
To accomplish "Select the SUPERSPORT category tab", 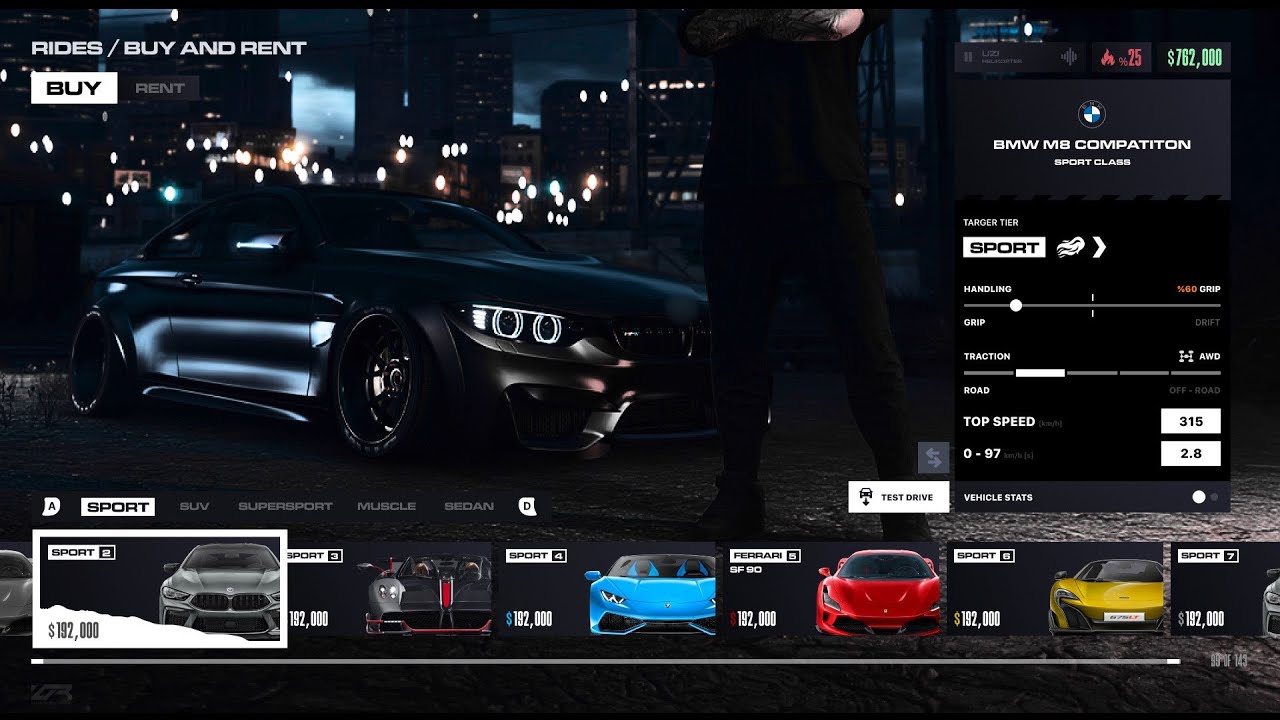I will pyautogui.click(x=285, y=507).
